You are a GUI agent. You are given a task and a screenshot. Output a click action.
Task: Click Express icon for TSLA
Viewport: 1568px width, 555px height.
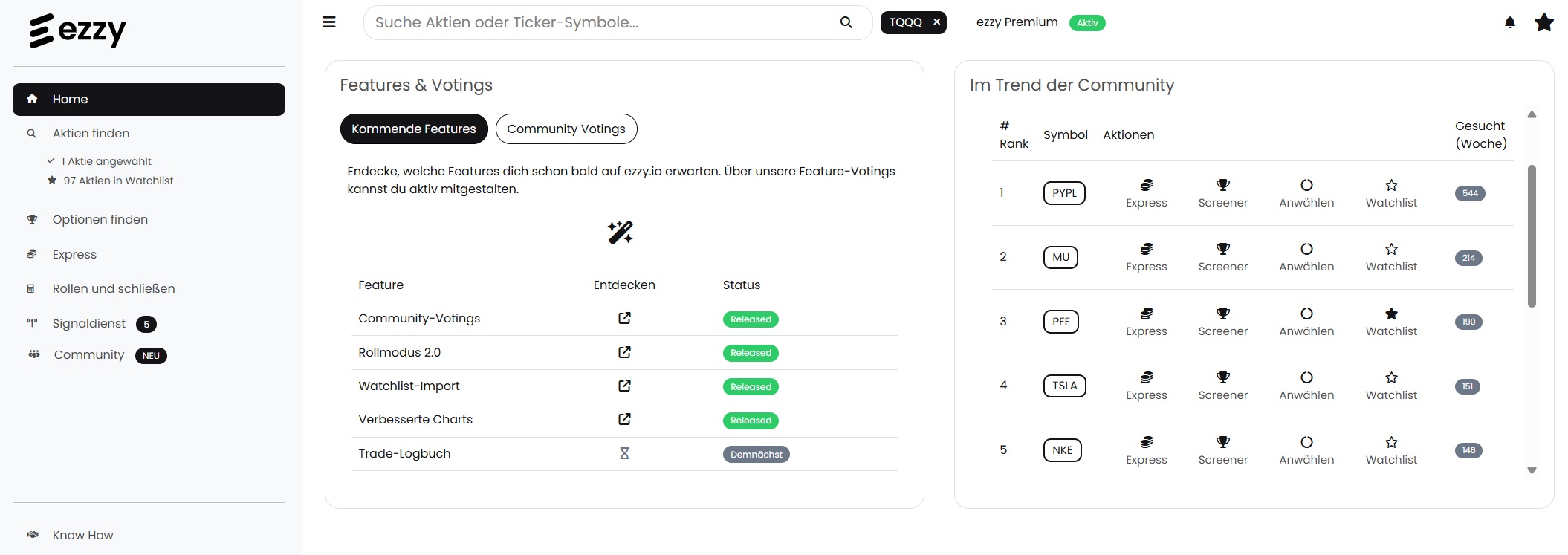point(1146,378)
